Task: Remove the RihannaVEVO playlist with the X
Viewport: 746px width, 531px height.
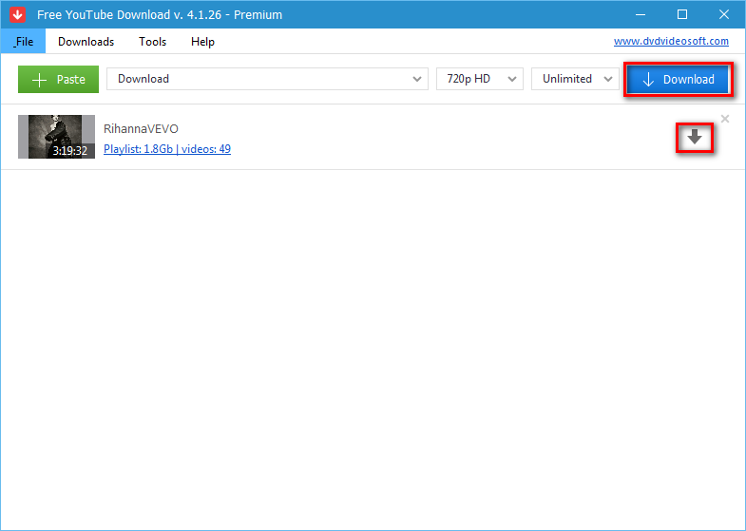Action: 725,119
